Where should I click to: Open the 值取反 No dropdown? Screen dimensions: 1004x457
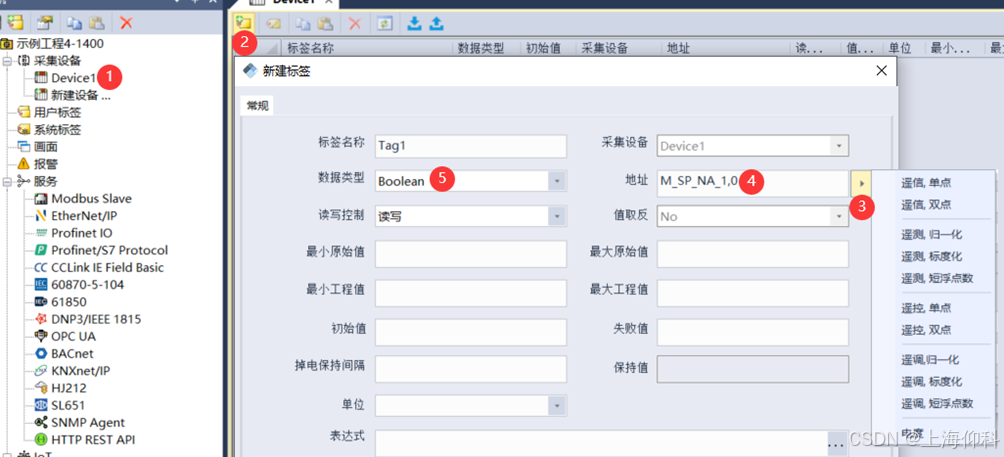tap(839, 216)
